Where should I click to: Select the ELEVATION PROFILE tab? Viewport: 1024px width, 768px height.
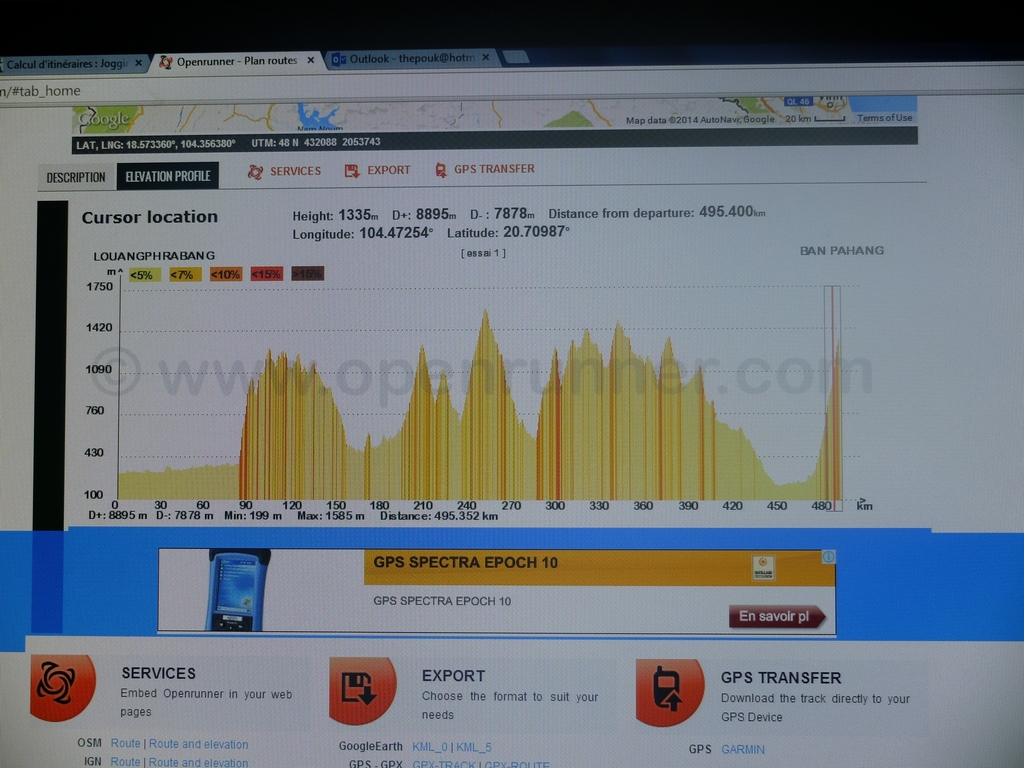coord(168,176)
